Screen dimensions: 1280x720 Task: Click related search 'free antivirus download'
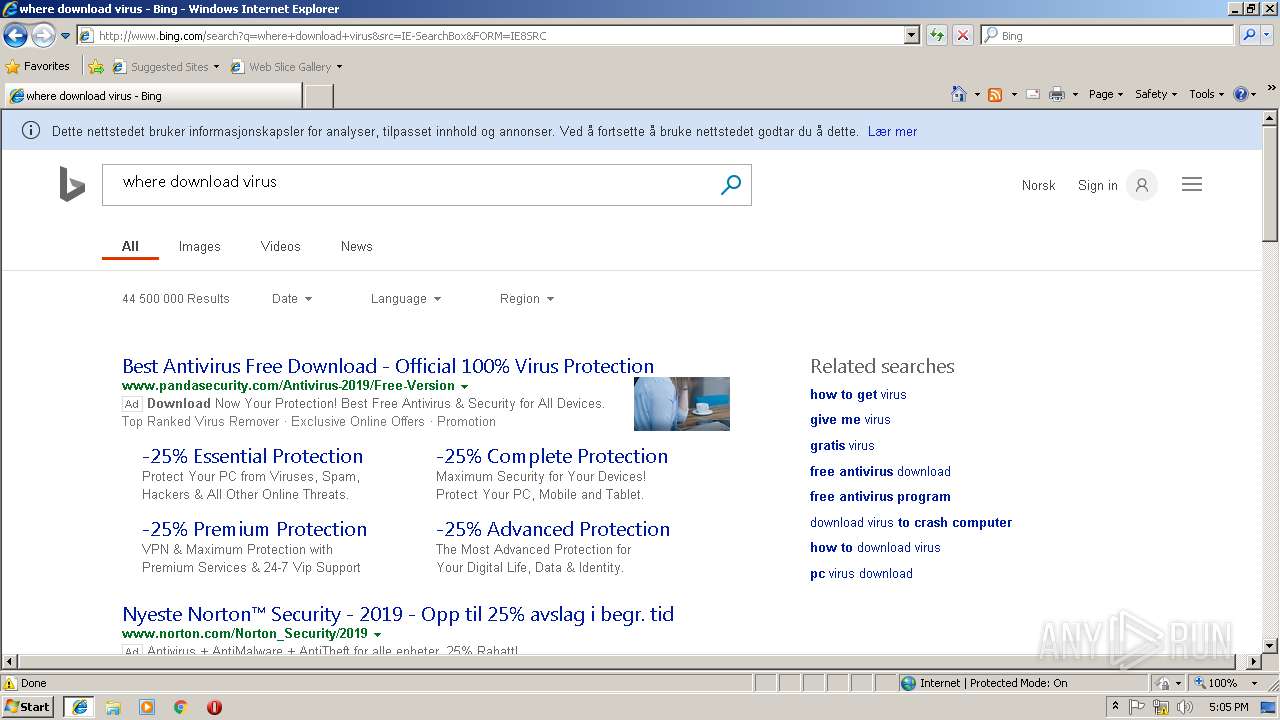coord(880,471)
